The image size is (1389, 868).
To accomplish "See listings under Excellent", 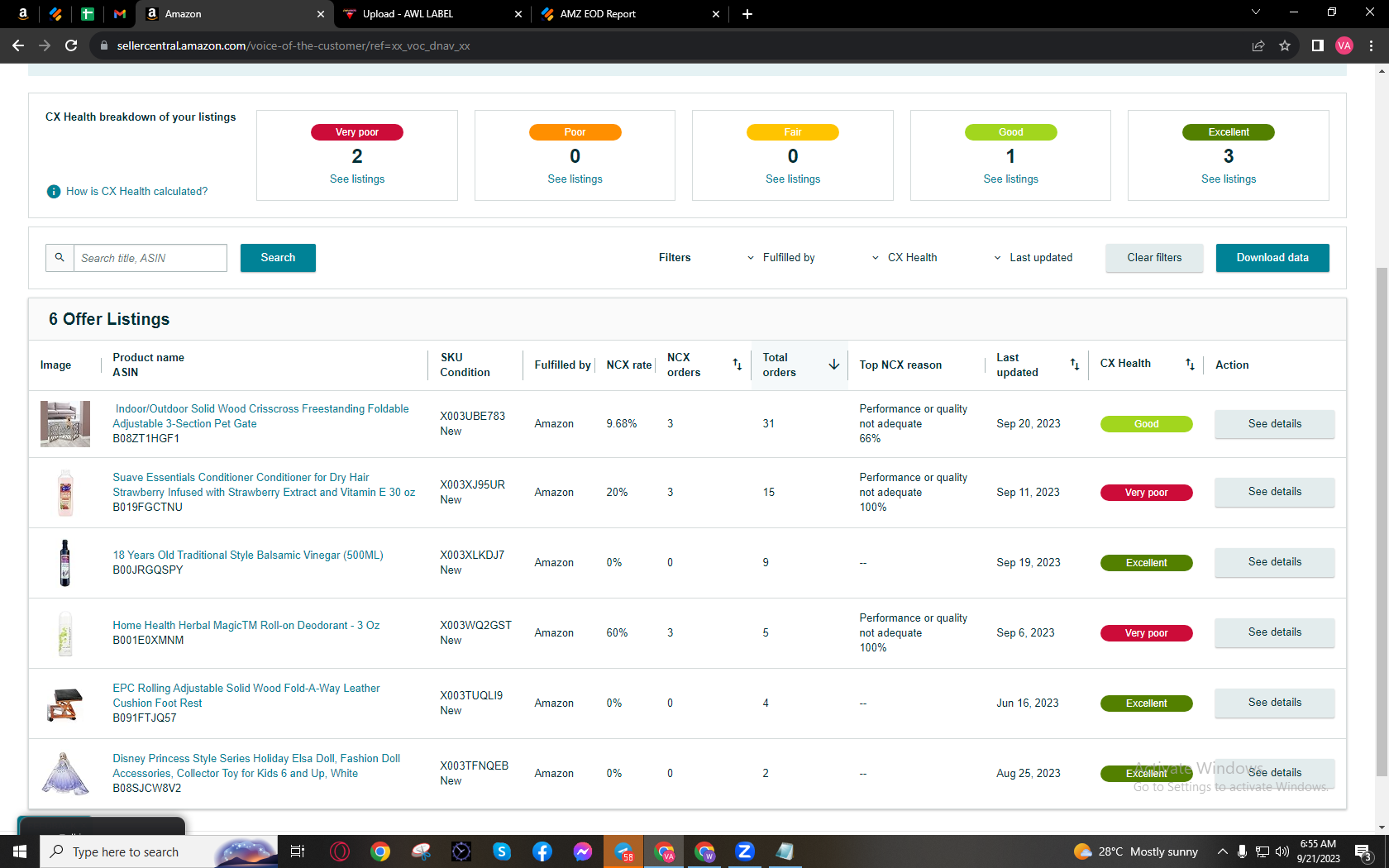I will click(x=1229, y=179).
